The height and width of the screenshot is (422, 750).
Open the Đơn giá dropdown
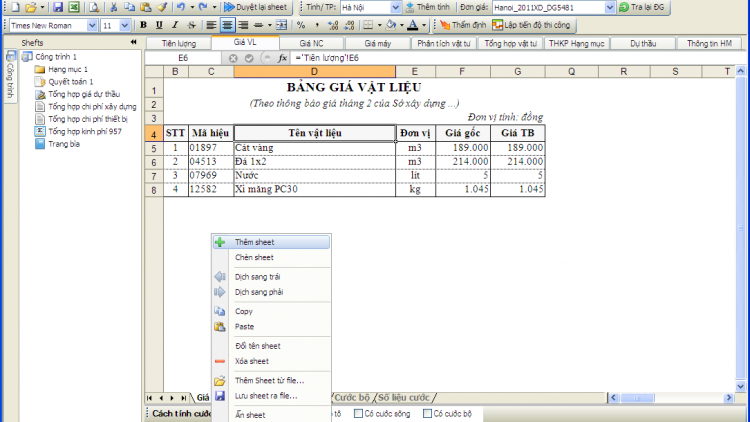pos(609,7)
